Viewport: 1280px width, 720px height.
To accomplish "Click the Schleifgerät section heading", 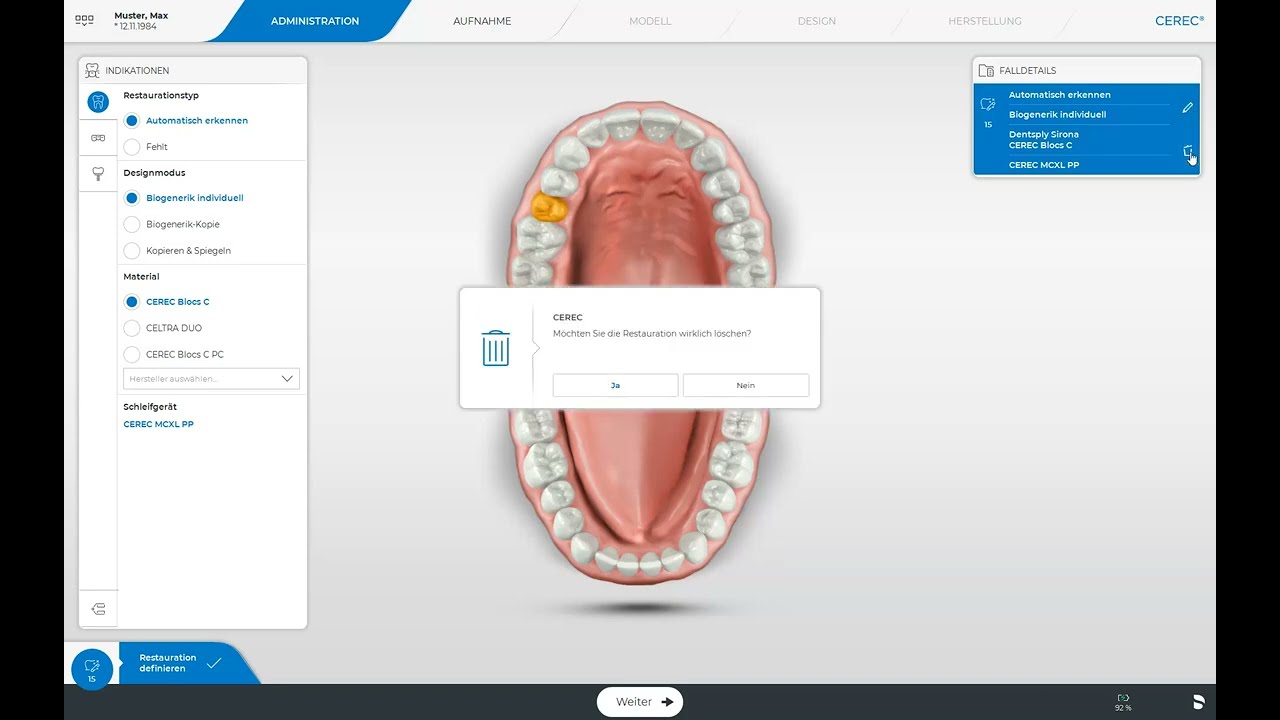I will tap(150, 407).
